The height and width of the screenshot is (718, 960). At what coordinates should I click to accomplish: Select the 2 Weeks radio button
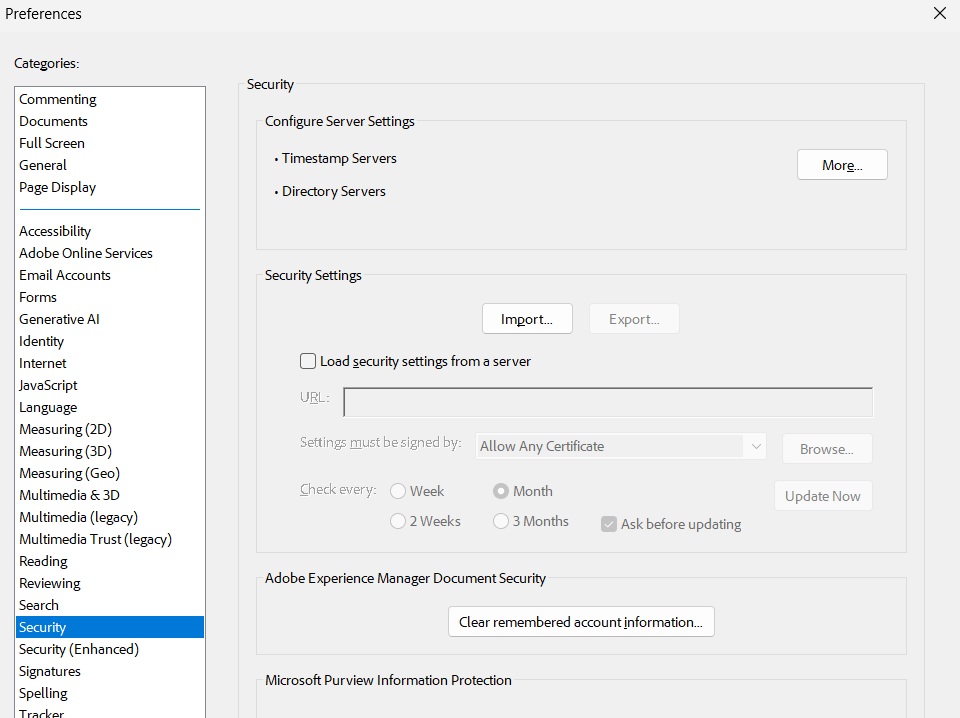(398, 521)
